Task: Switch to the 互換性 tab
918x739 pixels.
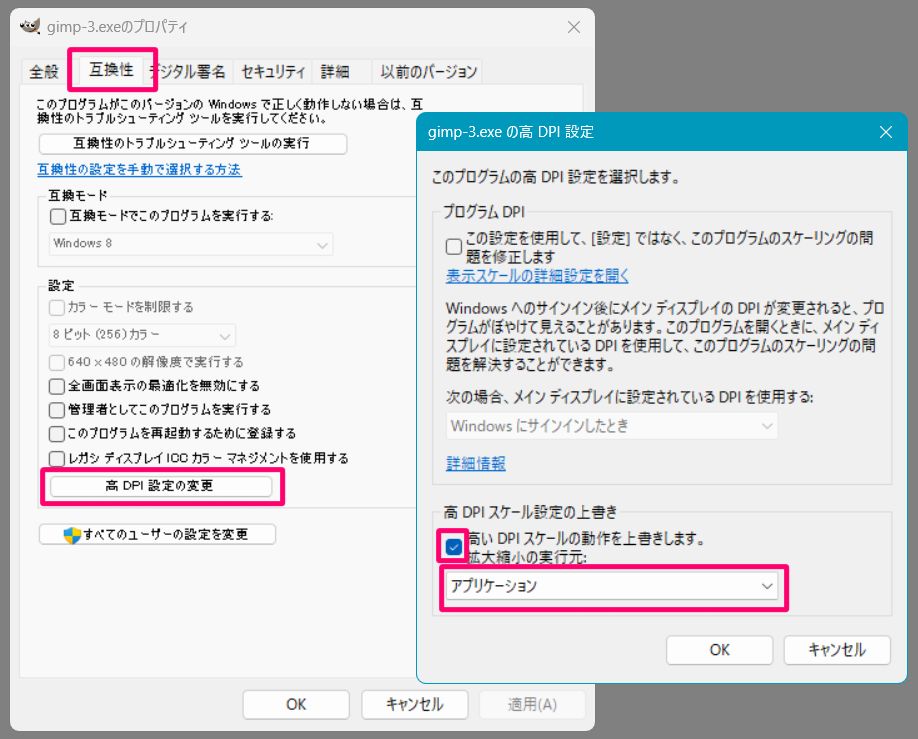Action: click(111, 70)
